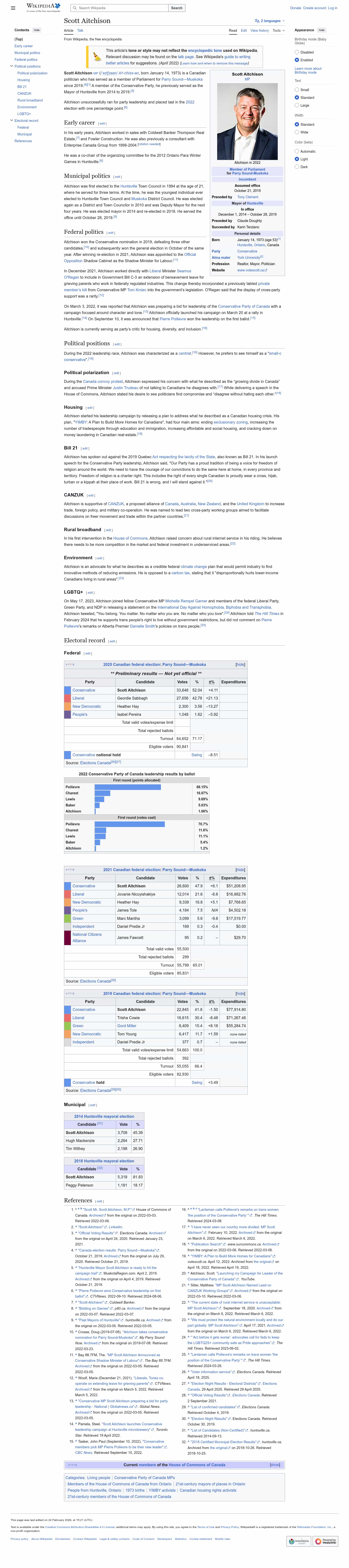Image resolution: width=349 pixels, height=1568 pixels.
Task: Choose the Dark color mode
Action: point(297,167)
